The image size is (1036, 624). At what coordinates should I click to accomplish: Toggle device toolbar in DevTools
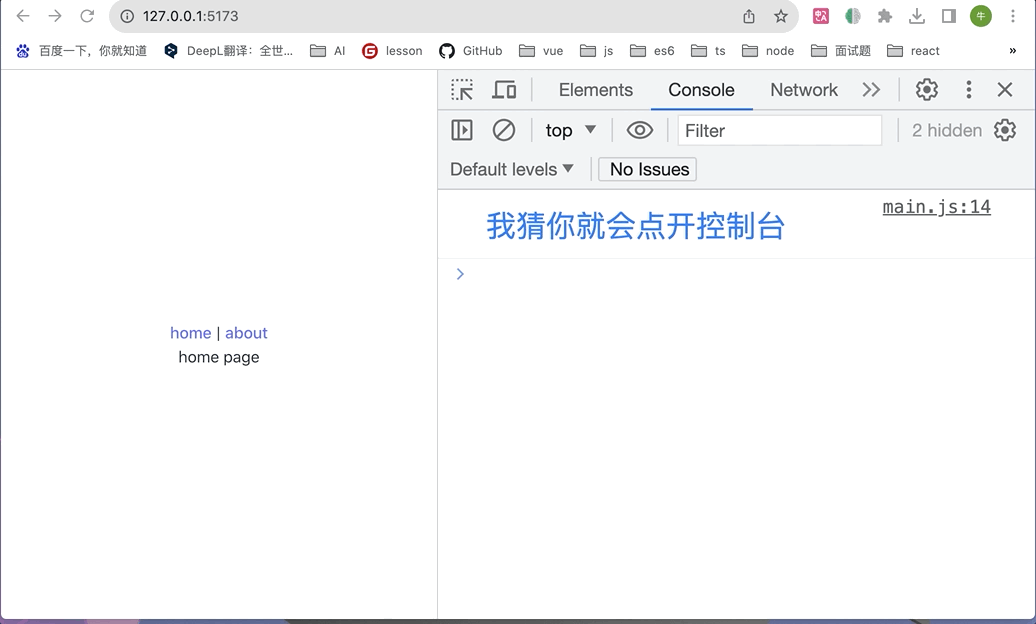[504, 89]
